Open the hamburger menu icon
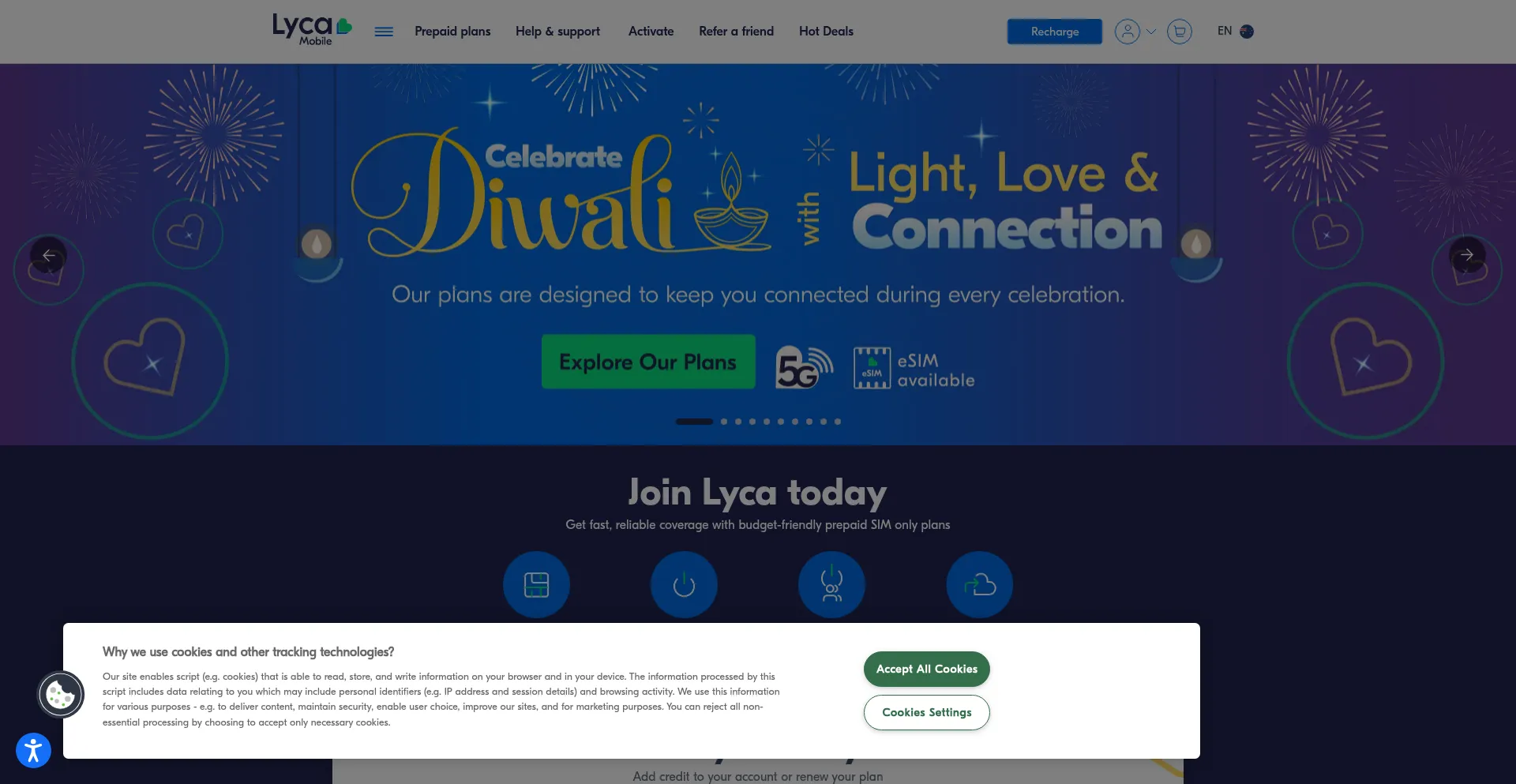Screen dimensions: 1516x784 click(384, 32)
